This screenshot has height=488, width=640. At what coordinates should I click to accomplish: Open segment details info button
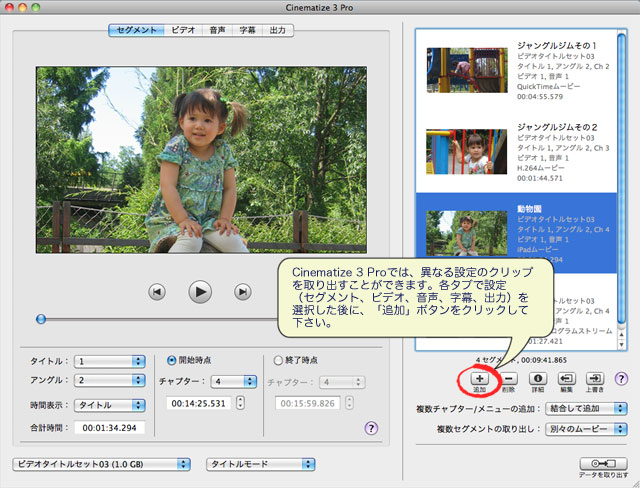coord(538,378)
